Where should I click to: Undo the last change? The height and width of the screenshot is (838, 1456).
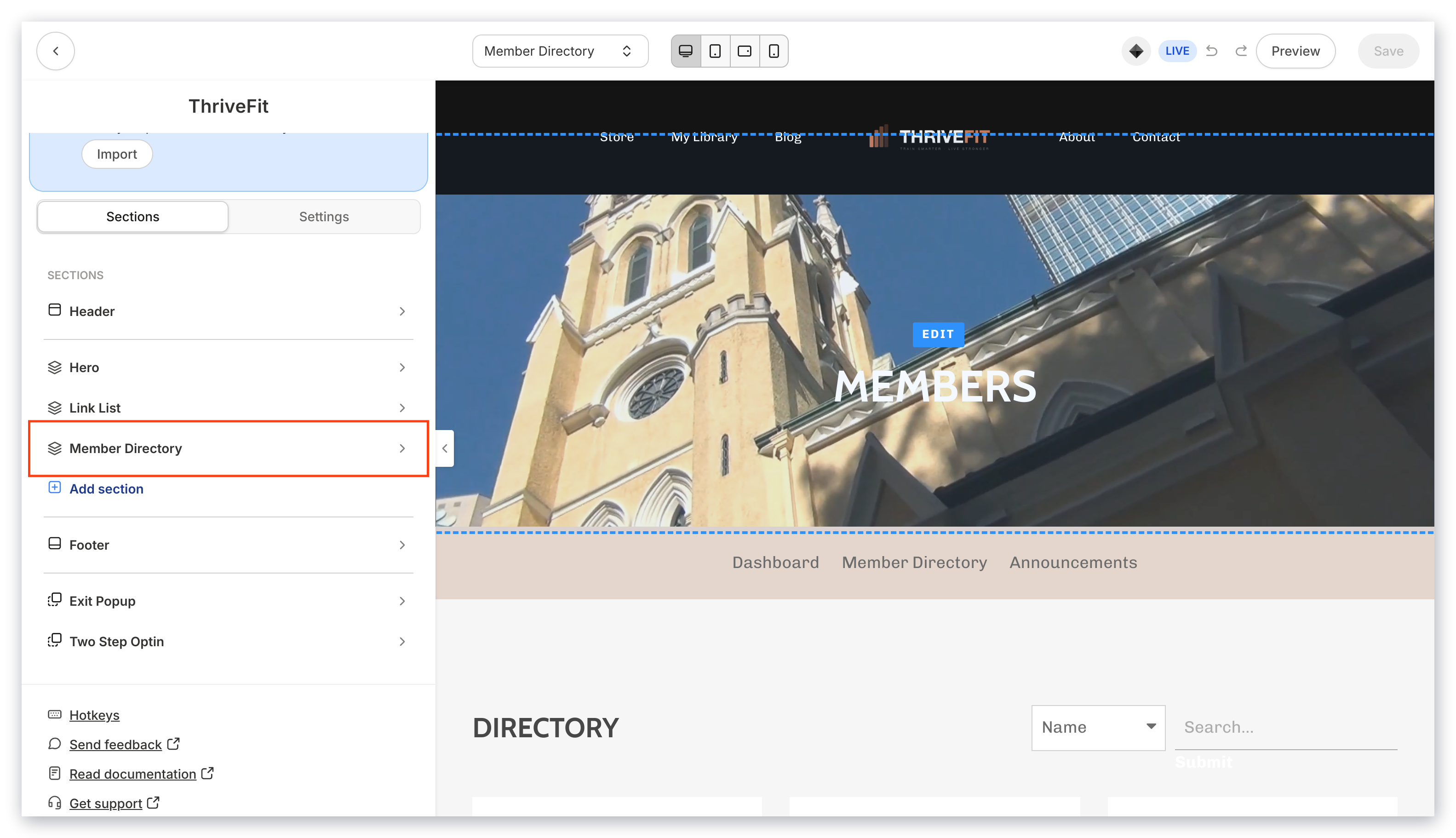(1211, 51)
